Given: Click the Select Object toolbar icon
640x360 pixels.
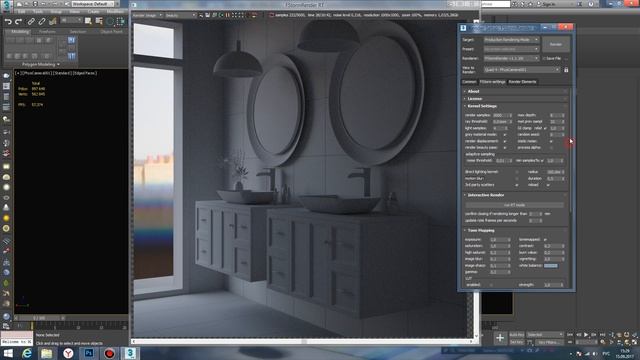Looking at the screenshot, I should coord(88,21).
